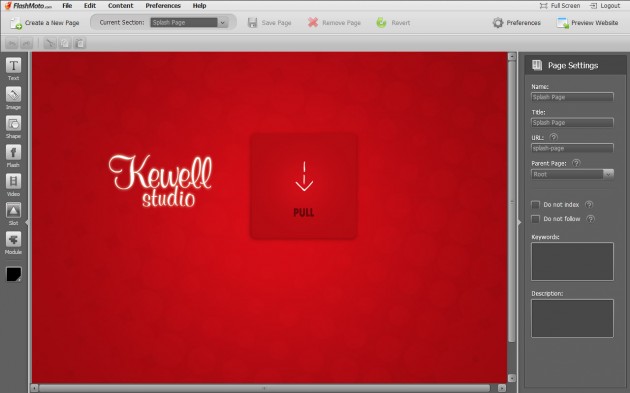Viewport: 630px width, 393px height.
Task: Click the canvas vertical scrollbar thumb
Action: (x=512, y=202)
